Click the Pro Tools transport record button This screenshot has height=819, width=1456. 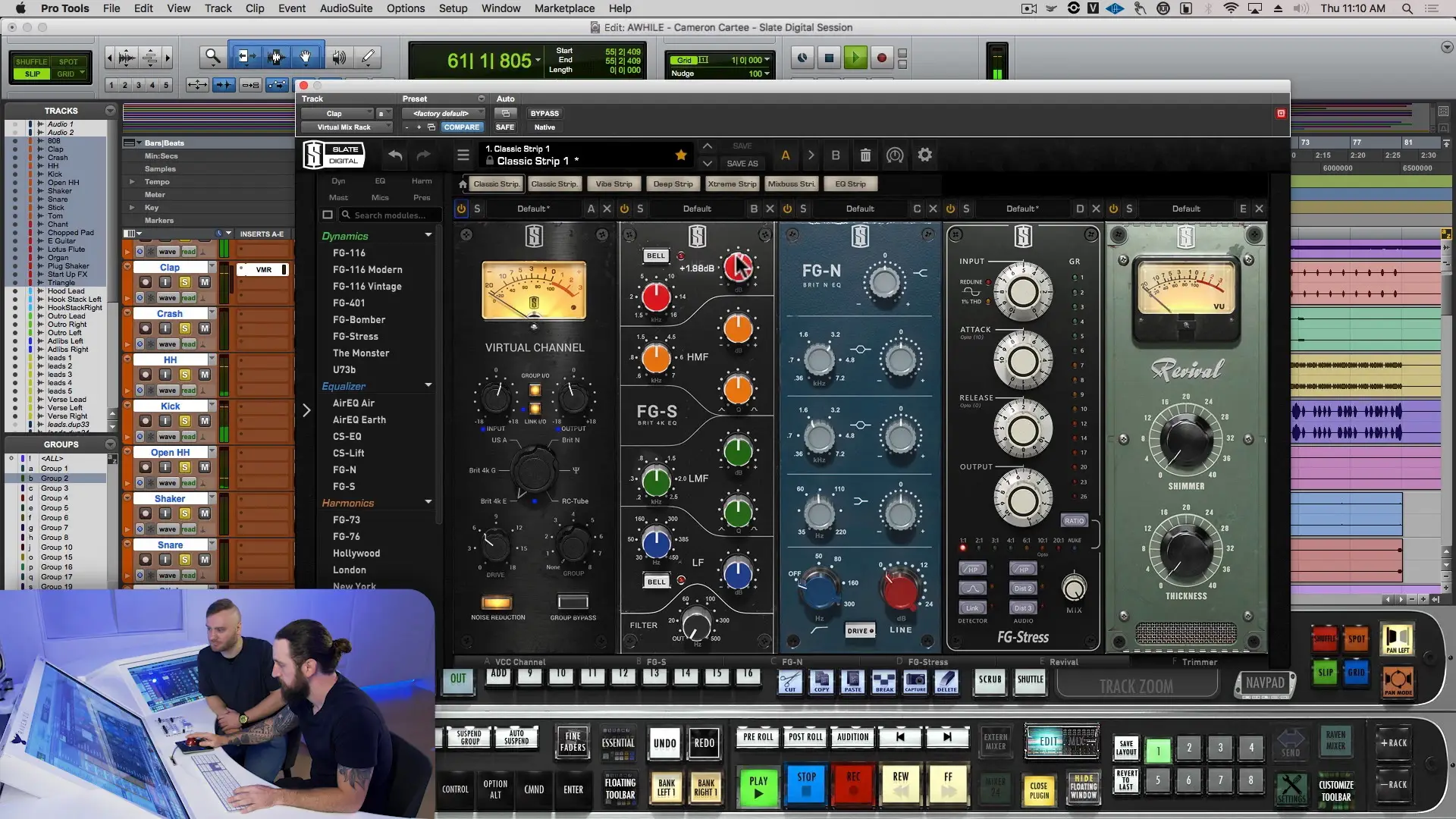point(881,58)
